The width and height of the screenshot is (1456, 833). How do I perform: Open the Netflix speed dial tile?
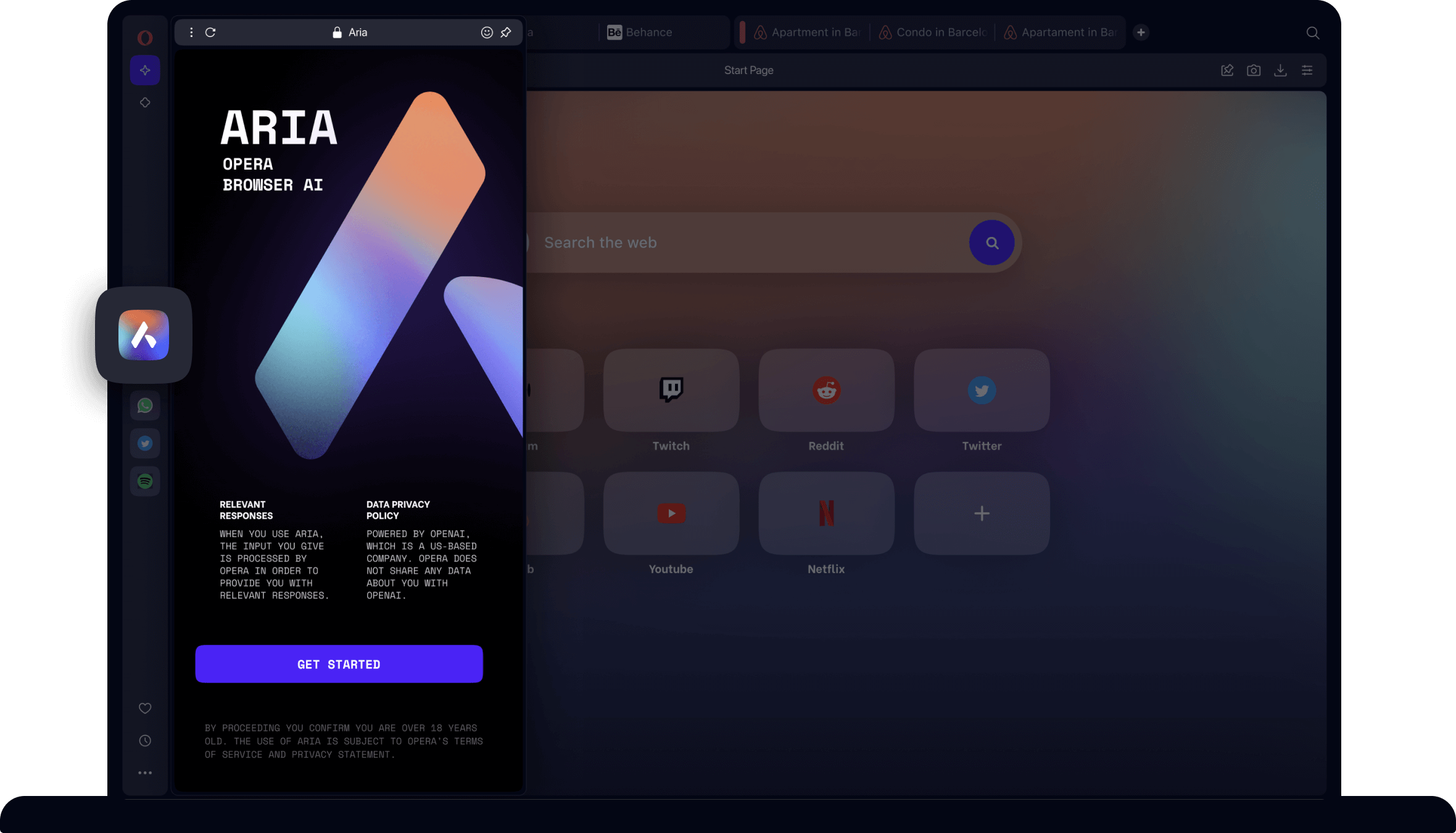827,513
